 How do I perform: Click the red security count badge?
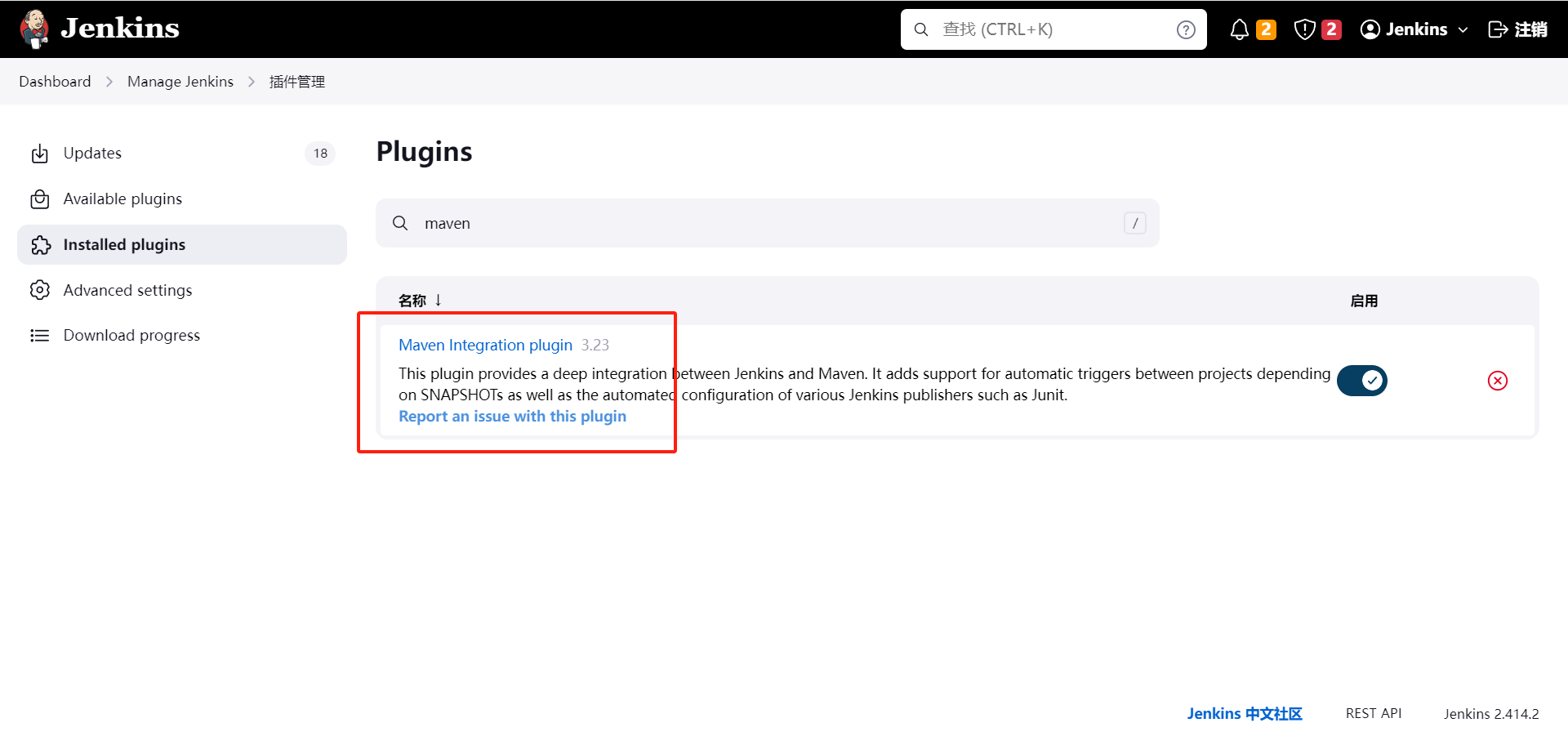1331,29
